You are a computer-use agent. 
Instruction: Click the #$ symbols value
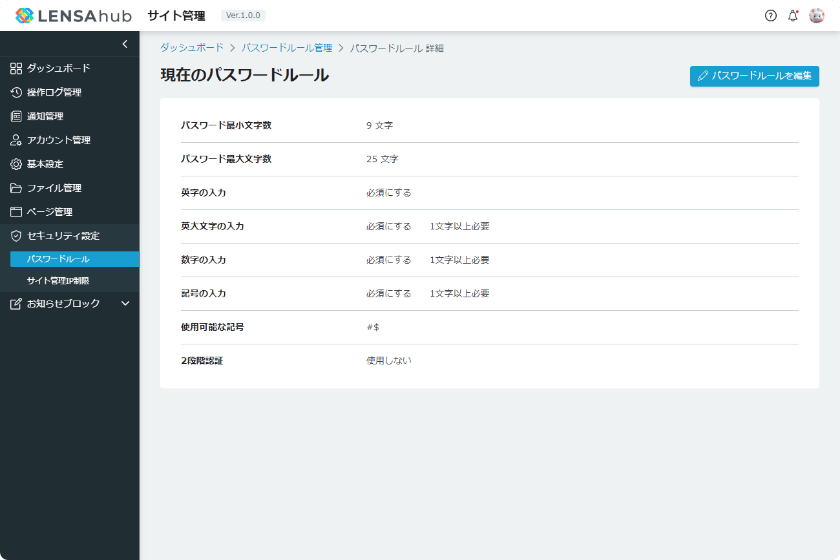373,327
